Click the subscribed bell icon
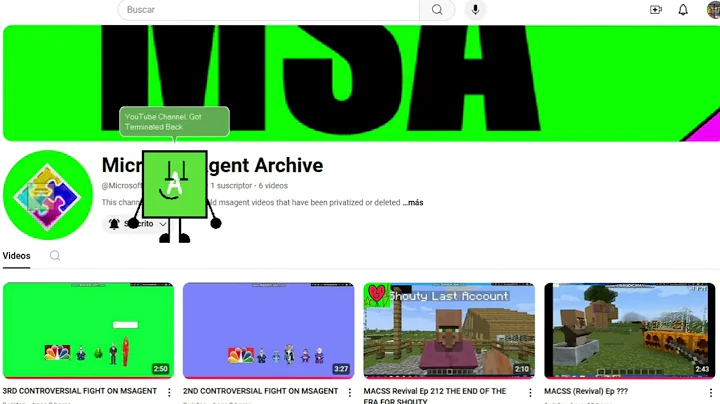The height and width of the screenshot is (404, 720). click(x=114, y=224)
